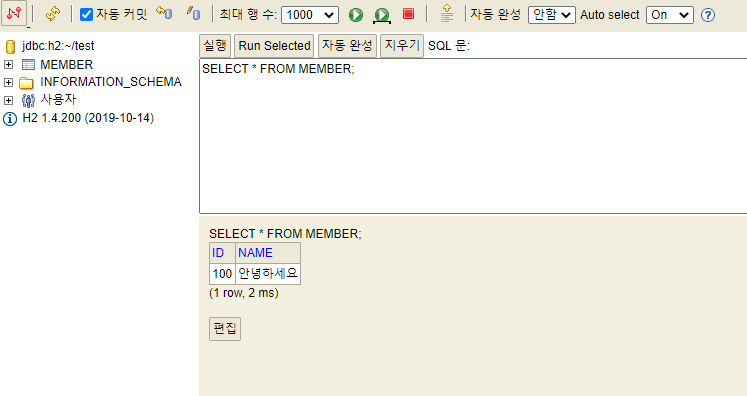Click the ID column header
The image size is (747, 396).
[222, 253]
